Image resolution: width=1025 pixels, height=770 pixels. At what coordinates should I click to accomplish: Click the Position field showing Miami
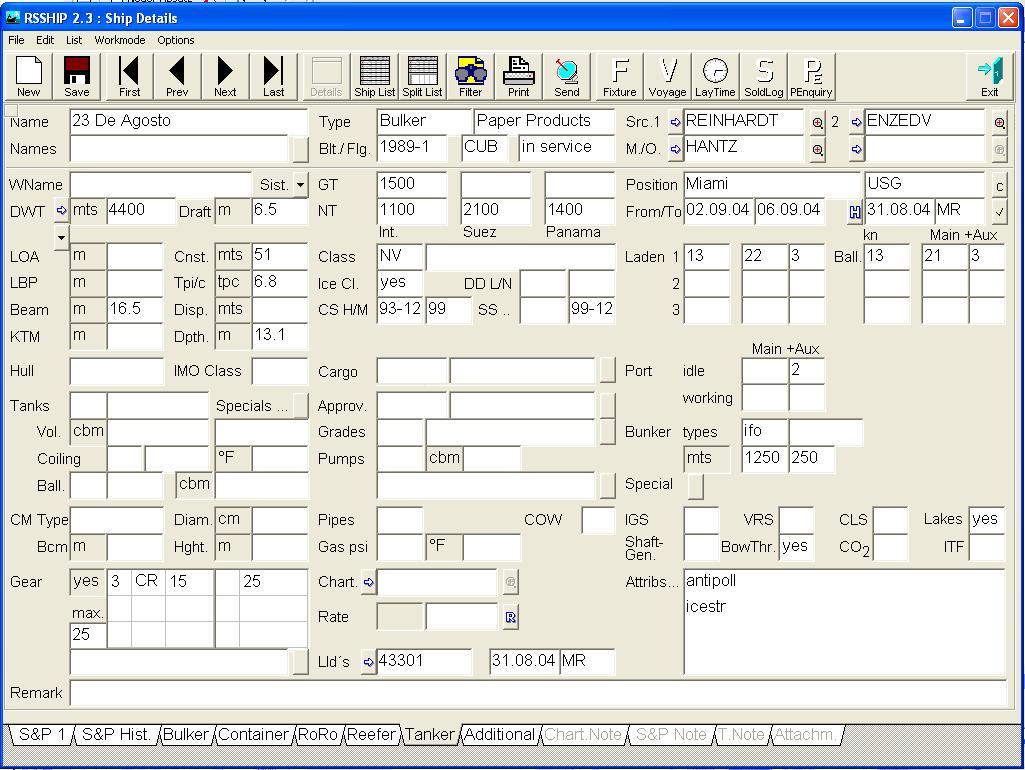[772, 184]
